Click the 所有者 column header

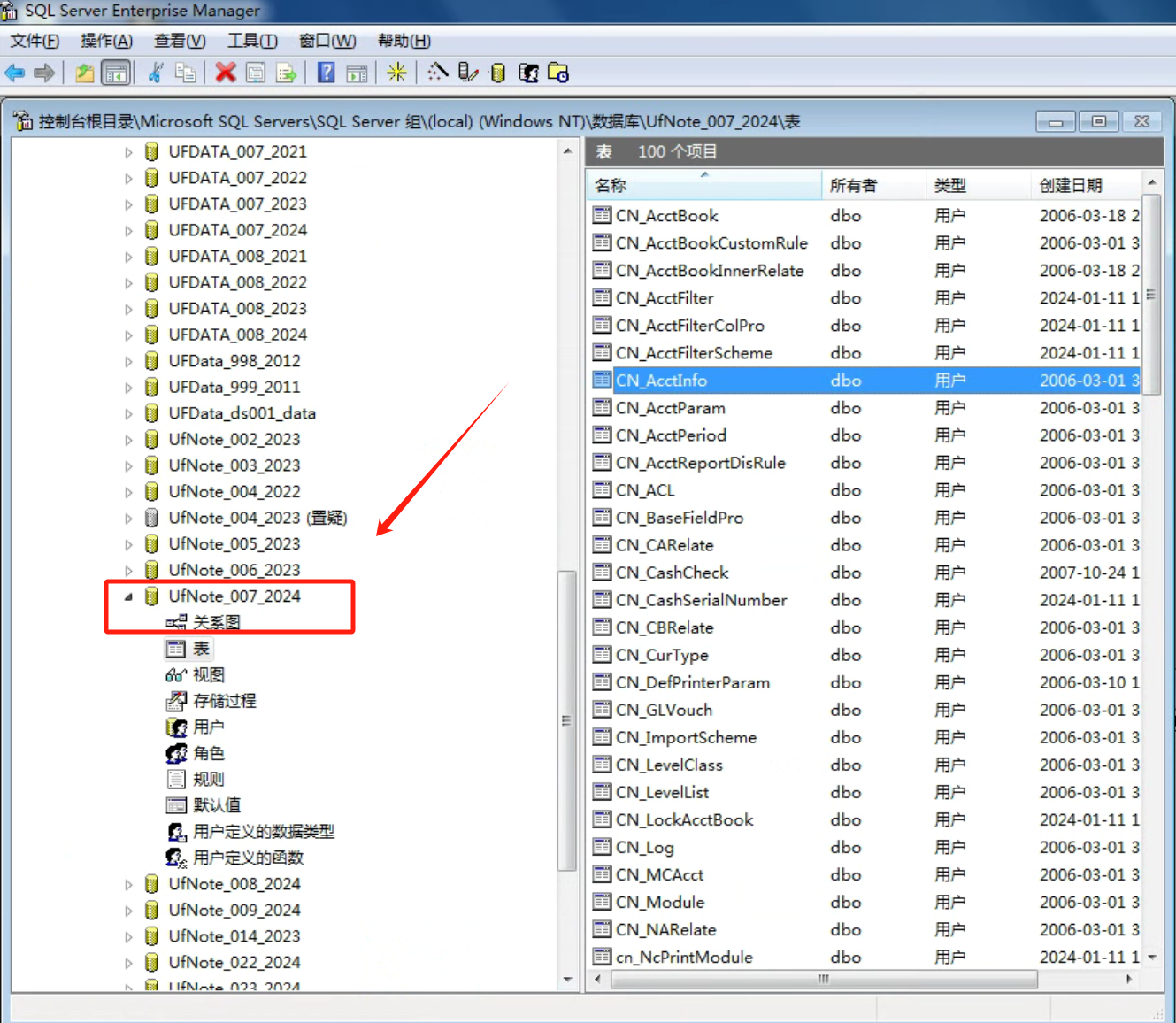click(x=853, y=185)
